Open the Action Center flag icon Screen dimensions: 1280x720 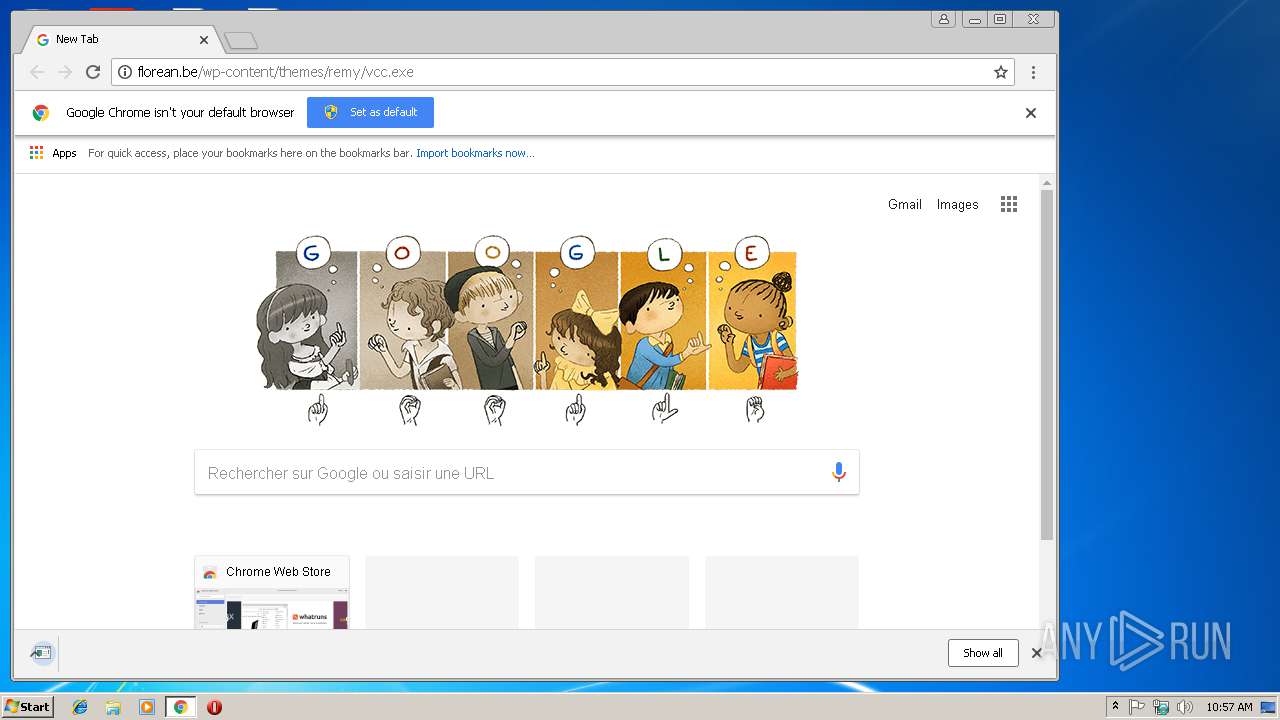[1137, 707]
